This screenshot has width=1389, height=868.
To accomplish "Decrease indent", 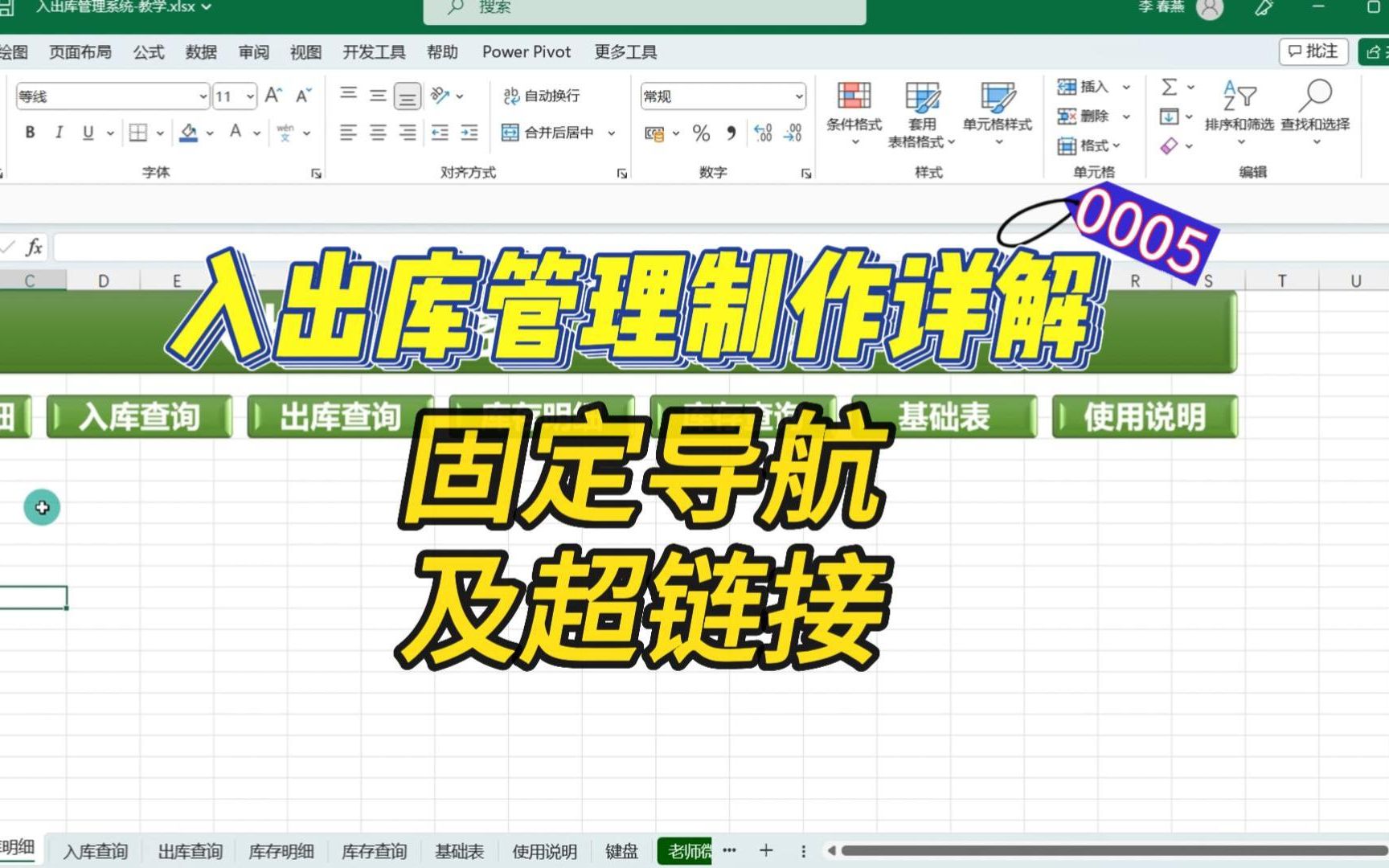I will 440,133.
